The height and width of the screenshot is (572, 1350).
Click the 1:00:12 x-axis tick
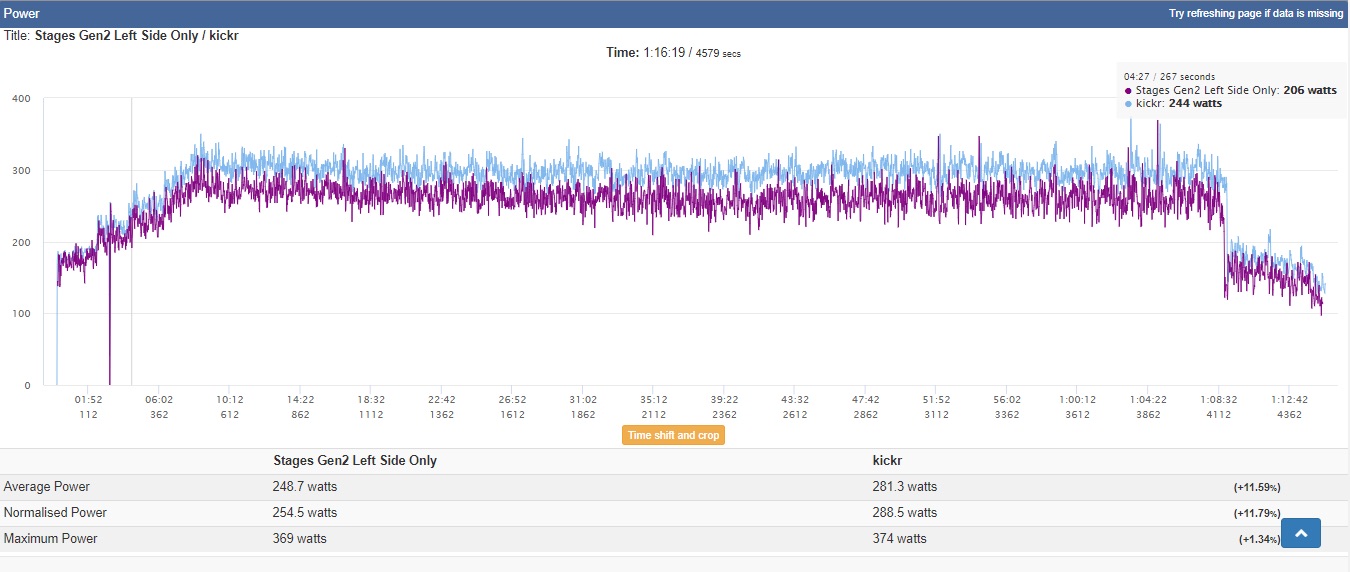coord(1078,400)
